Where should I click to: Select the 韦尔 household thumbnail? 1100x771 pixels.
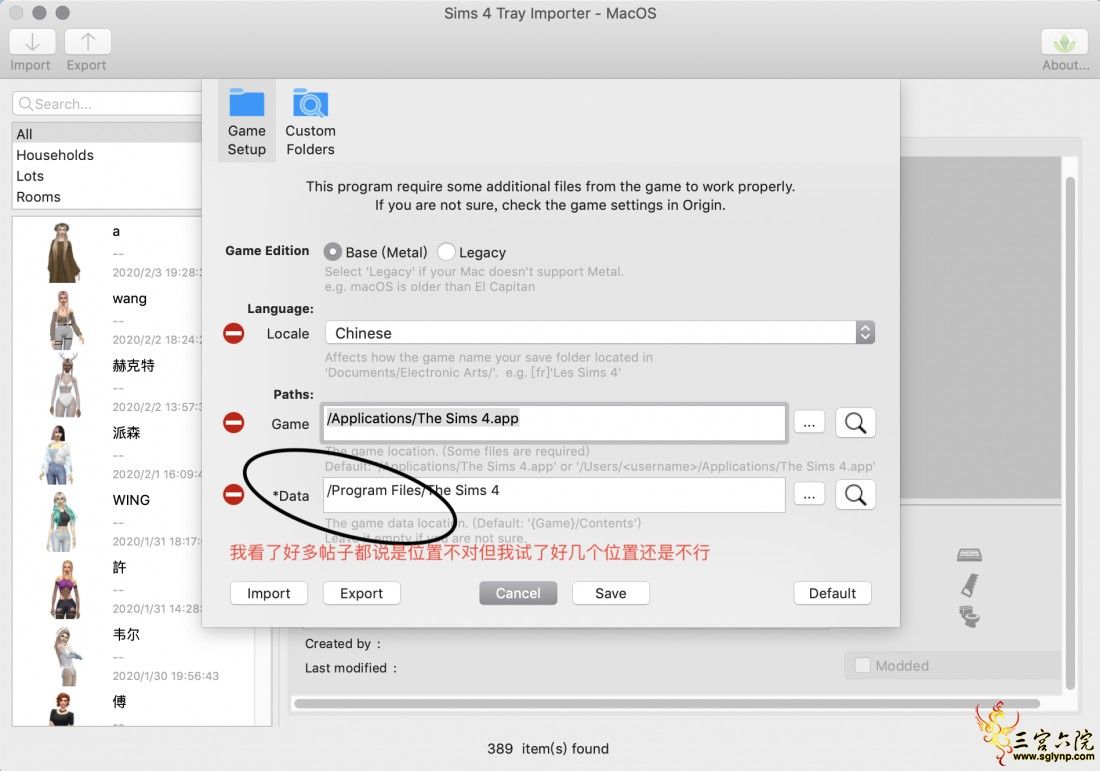point(67,656)
